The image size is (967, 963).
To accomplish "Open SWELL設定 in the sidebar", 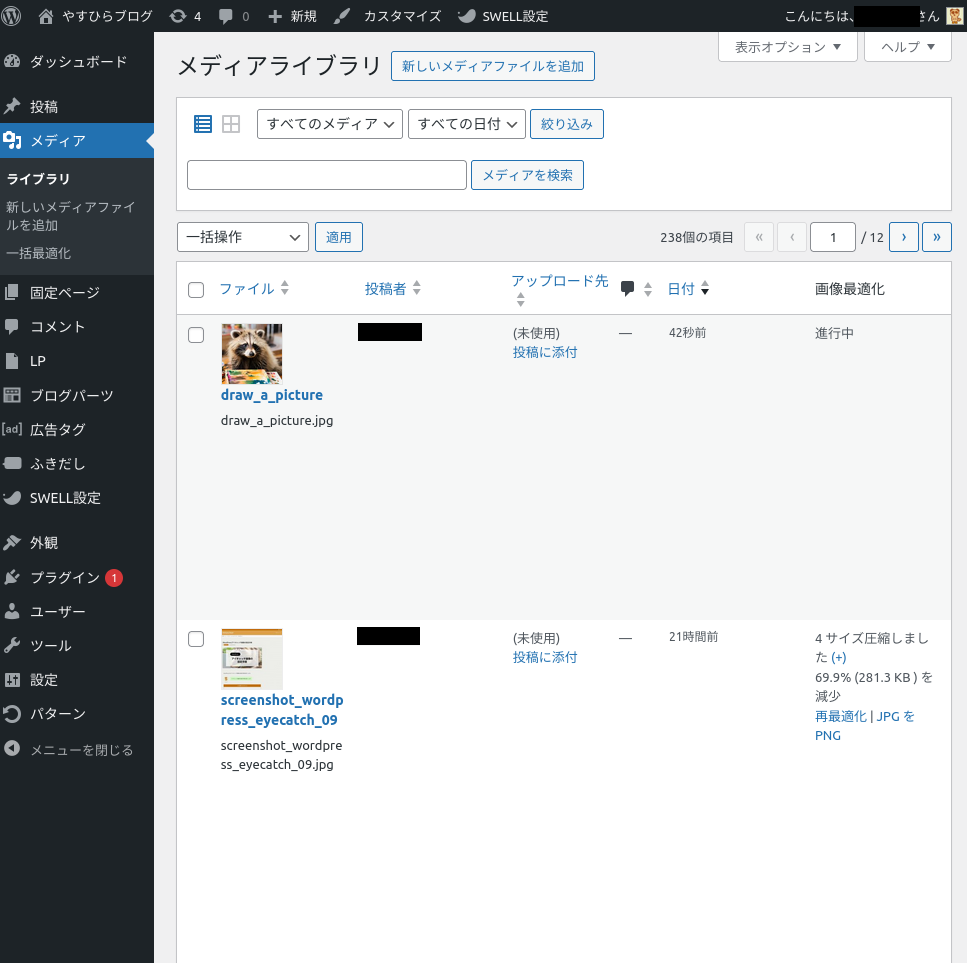I will click(x=65, y=498).
